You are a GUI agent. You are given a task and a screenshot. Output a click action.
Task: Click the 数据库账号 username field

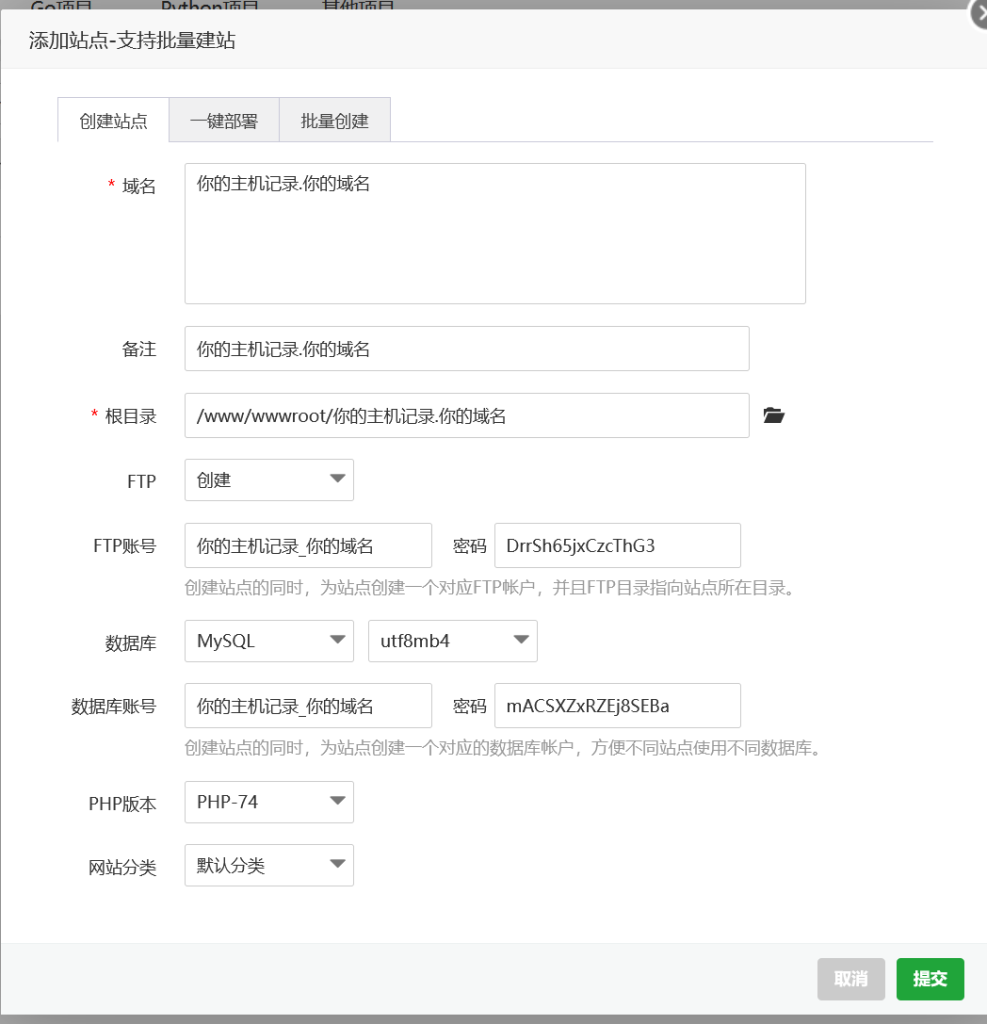tap(308, 706)
